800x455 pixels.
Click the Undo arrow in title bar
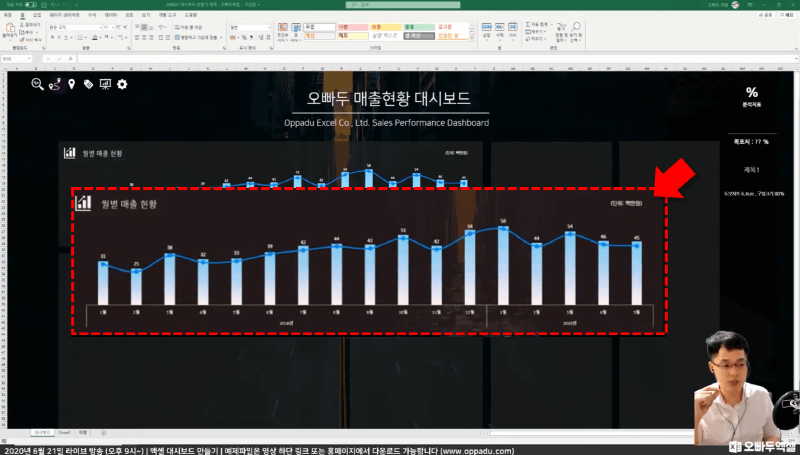(53, 5)
